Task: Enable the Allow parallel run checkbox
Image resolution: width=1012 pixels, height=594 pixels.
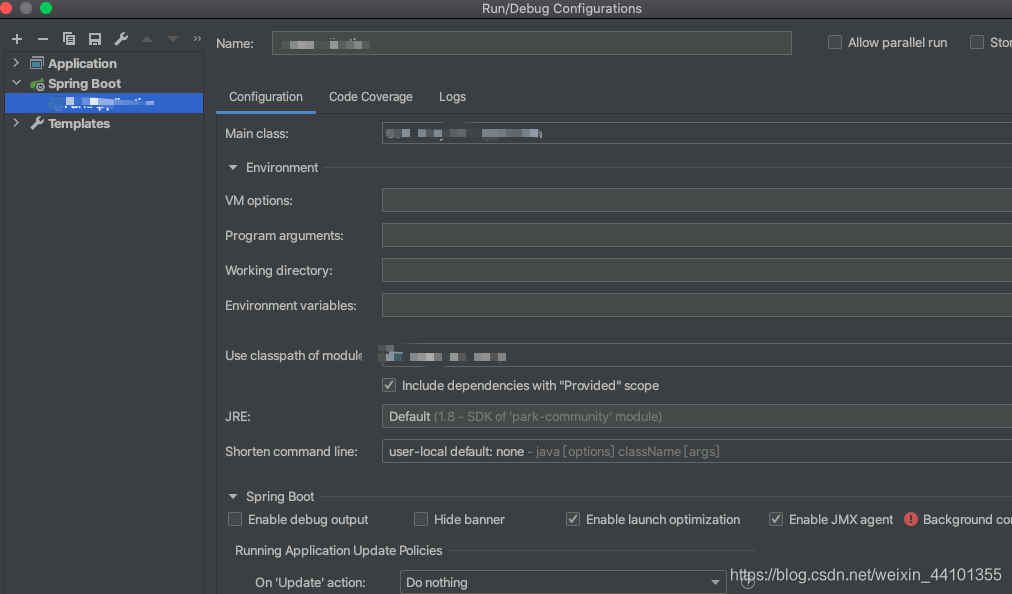Action: coord(835,42)
